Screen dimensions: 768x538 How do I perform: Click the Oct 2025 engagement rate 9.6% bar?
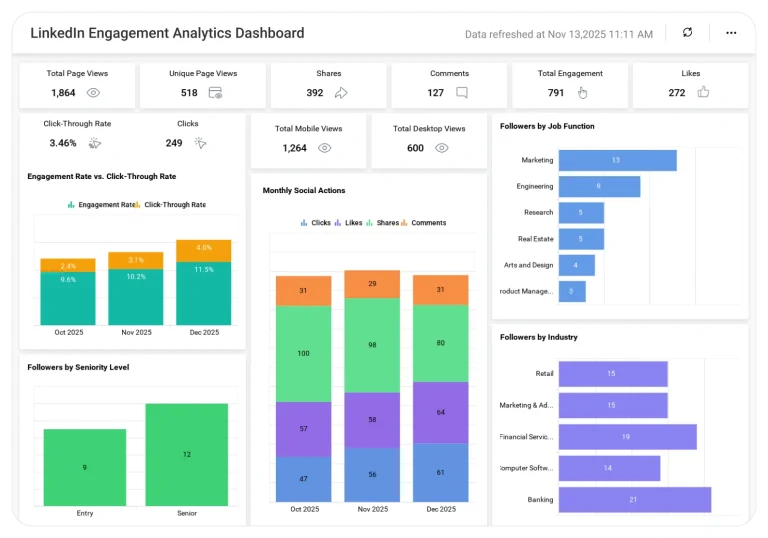point(68,298)
